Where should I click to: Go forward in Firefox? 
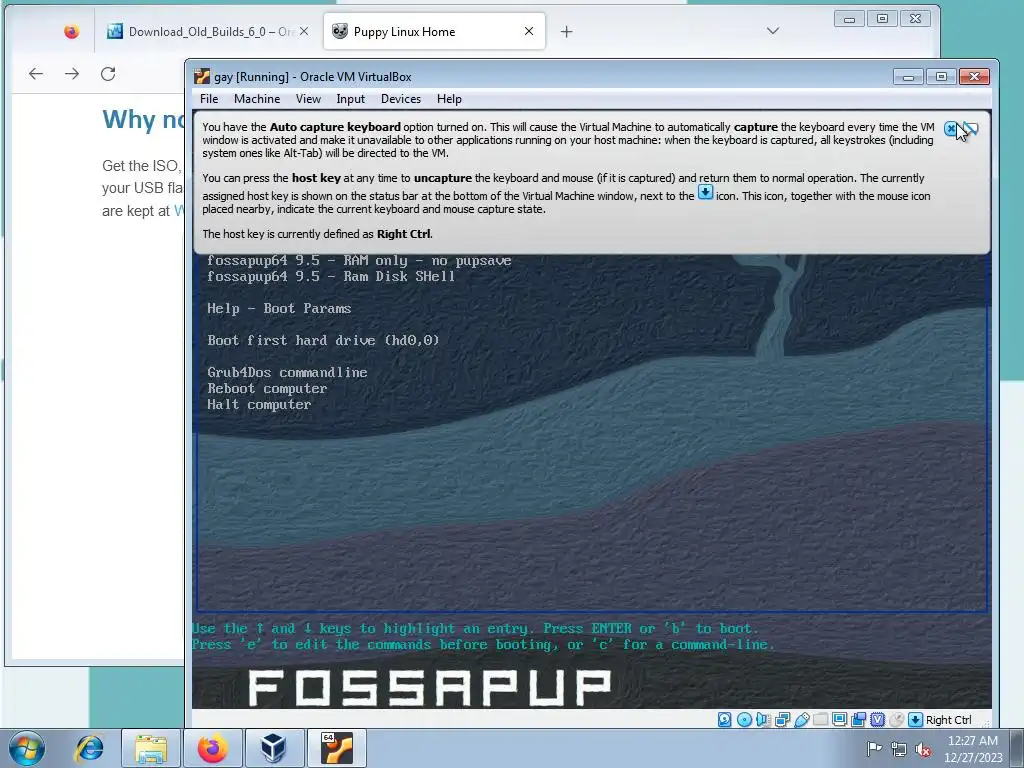click(x=72, y=74)
